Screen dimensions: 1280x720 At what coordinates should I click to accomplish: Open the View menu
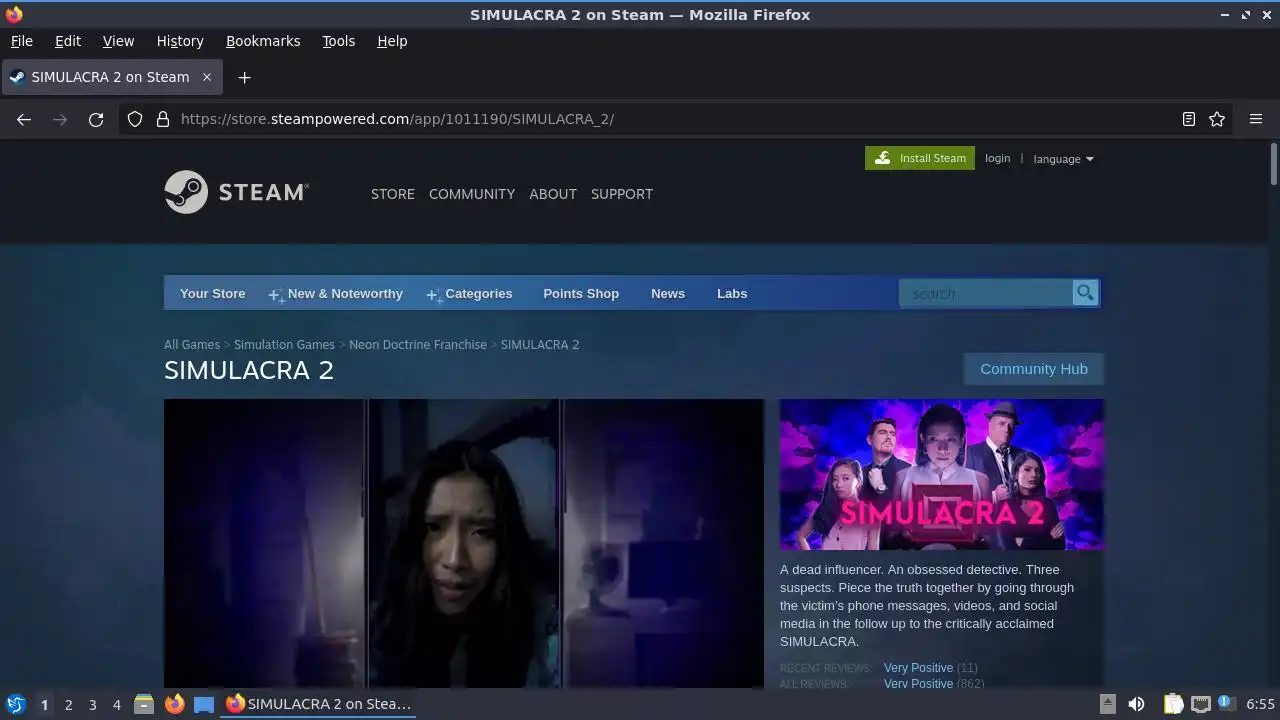118,41
